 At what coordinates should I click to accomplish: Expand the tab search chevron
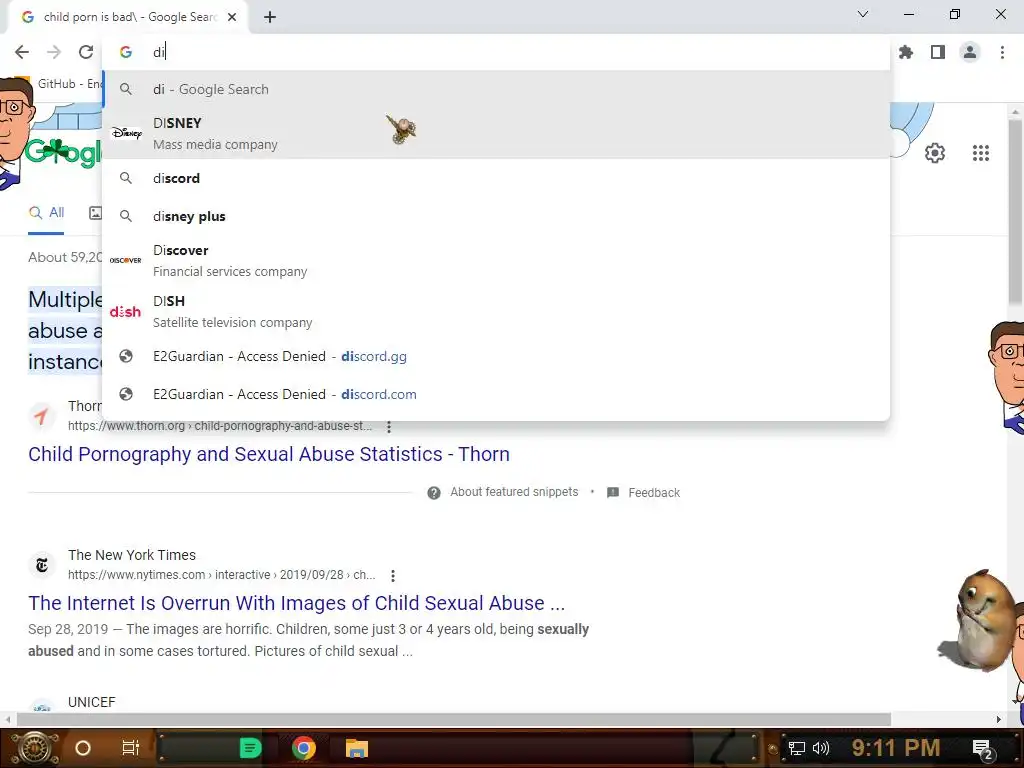tap(863, 14)
